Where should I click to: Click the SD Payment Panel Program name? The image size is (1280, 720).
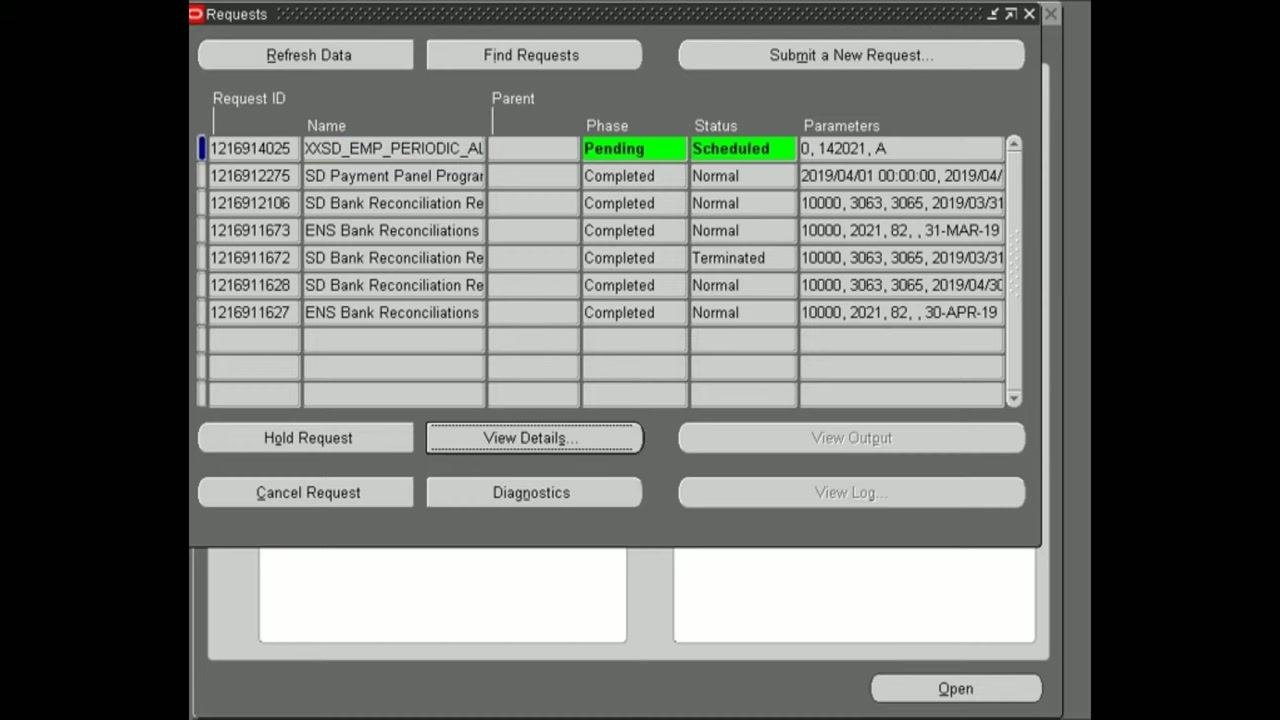(394, 176)
